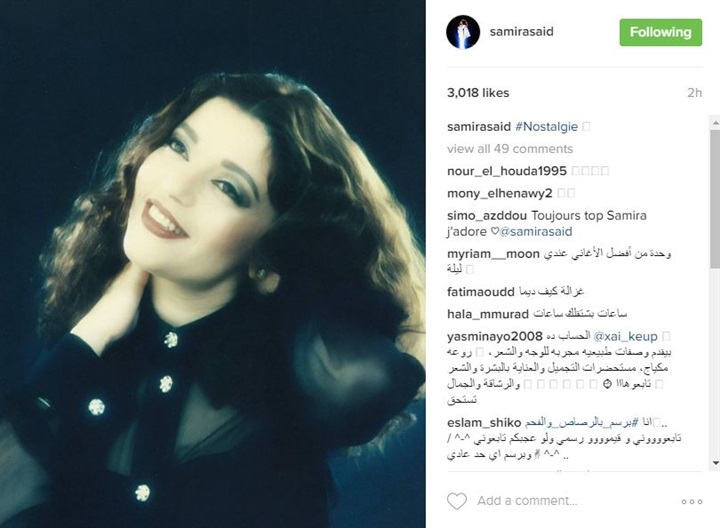Visit simo_azddou profile
Viewport: 720px width, 528px height.
487,215
